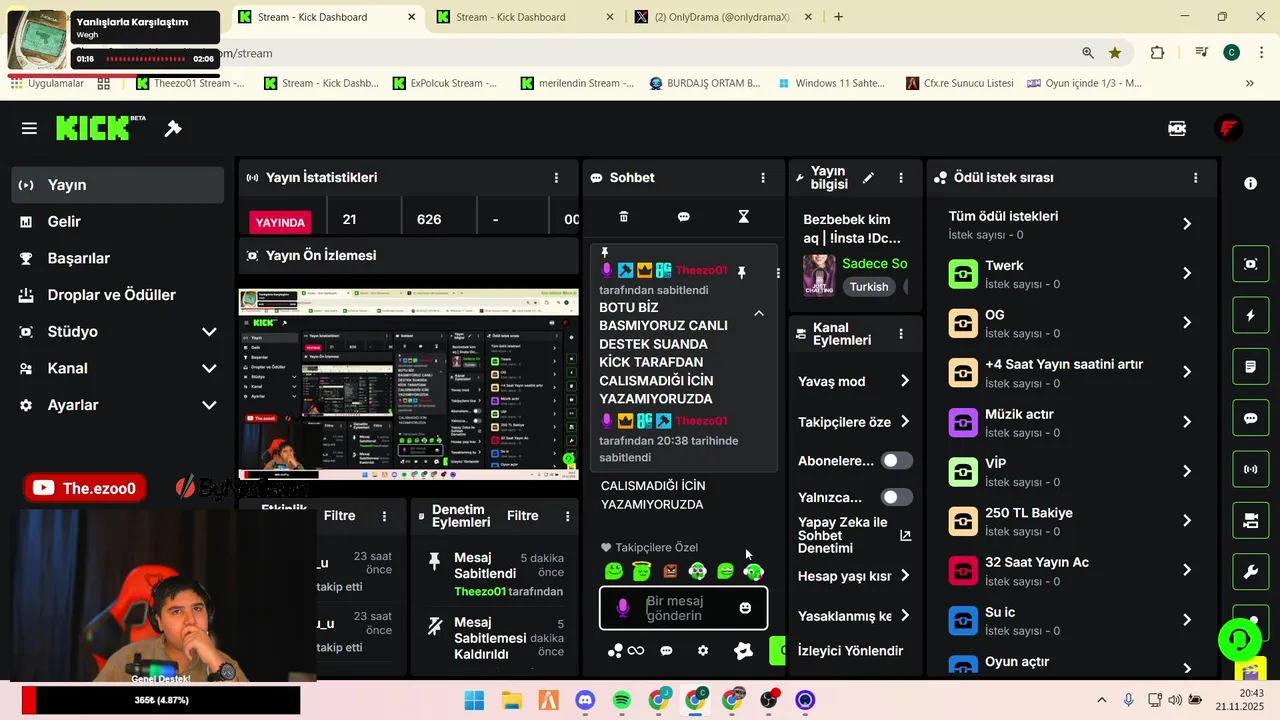Clear chat with the trash can icon
Image resolution: width=1280 pixels, height=720 pixels.
pos(624,217)
